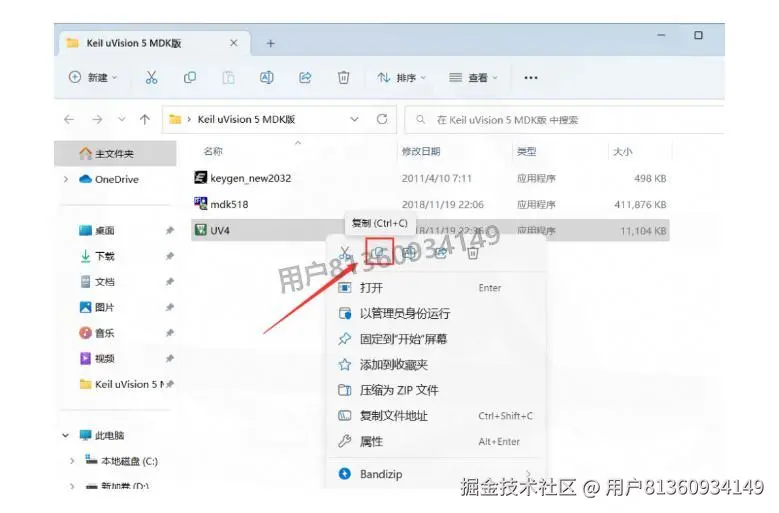This screenshot has height=513, width=779.
Task: Expand the address bar history dropdown
Action: [x=354, y=119]
